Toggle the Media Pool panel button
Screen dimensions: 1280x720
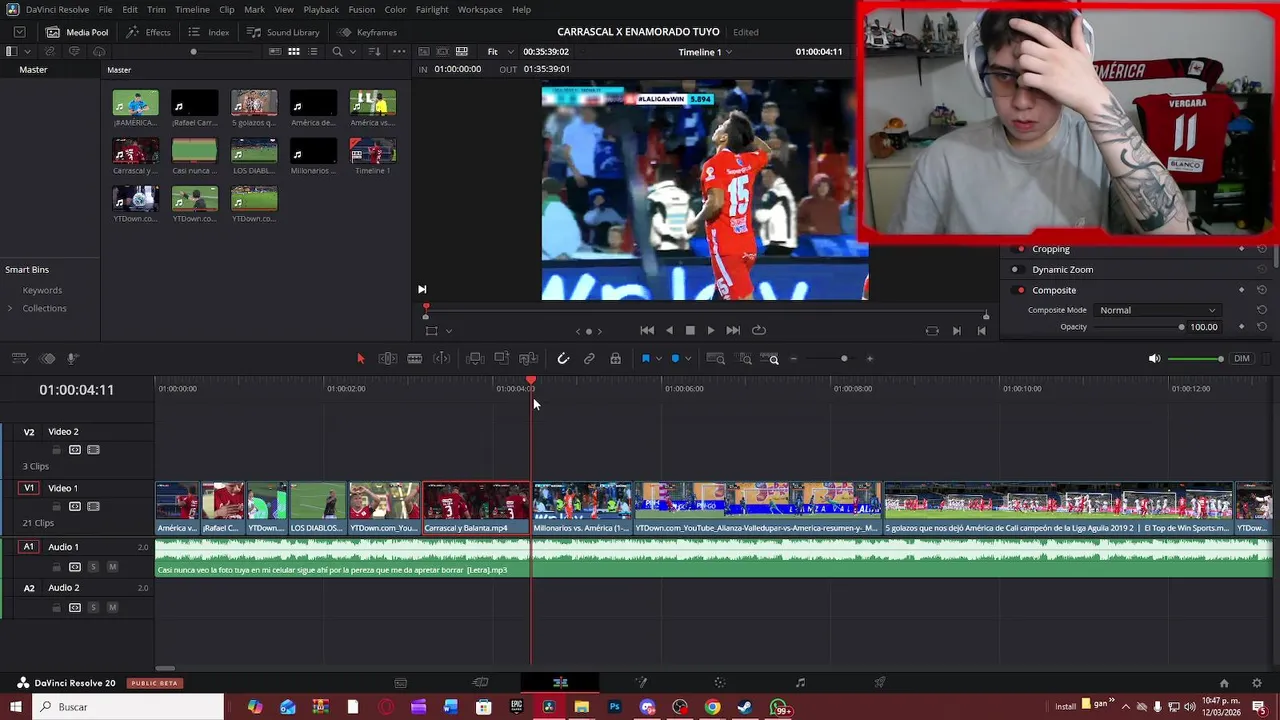[x=77, y=32]
